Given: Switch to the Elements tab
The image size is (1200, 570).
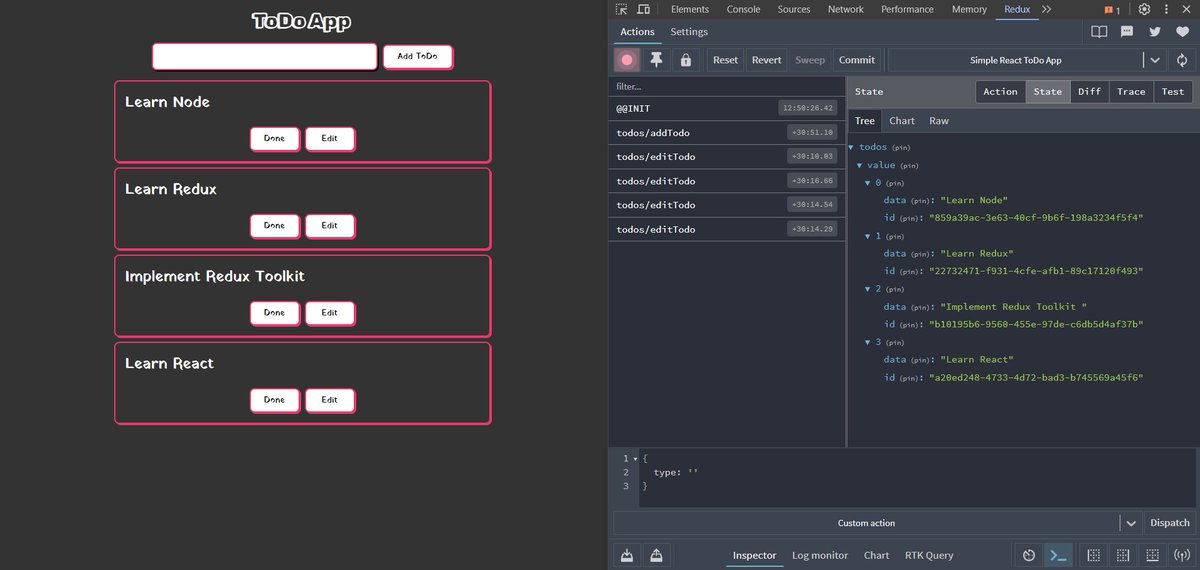Looking at the screenshot, I should [x=690, y=9].
